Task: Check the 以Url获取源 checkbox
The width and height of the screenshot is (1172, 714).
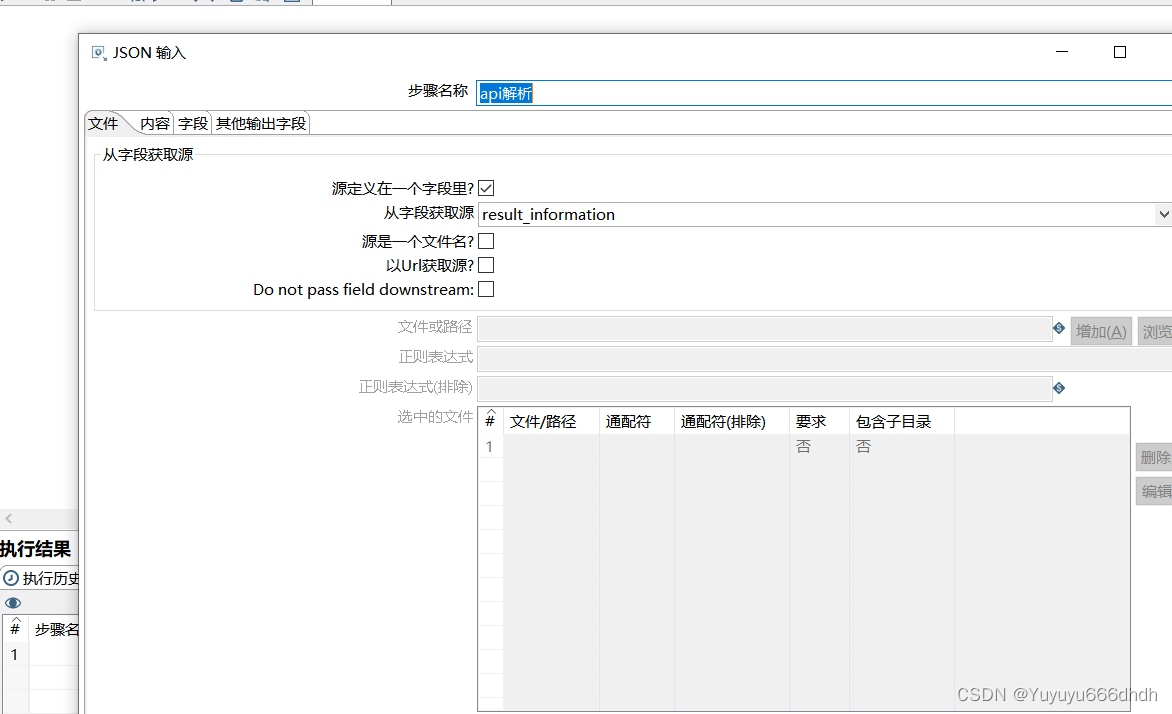Action: (486, 264)
